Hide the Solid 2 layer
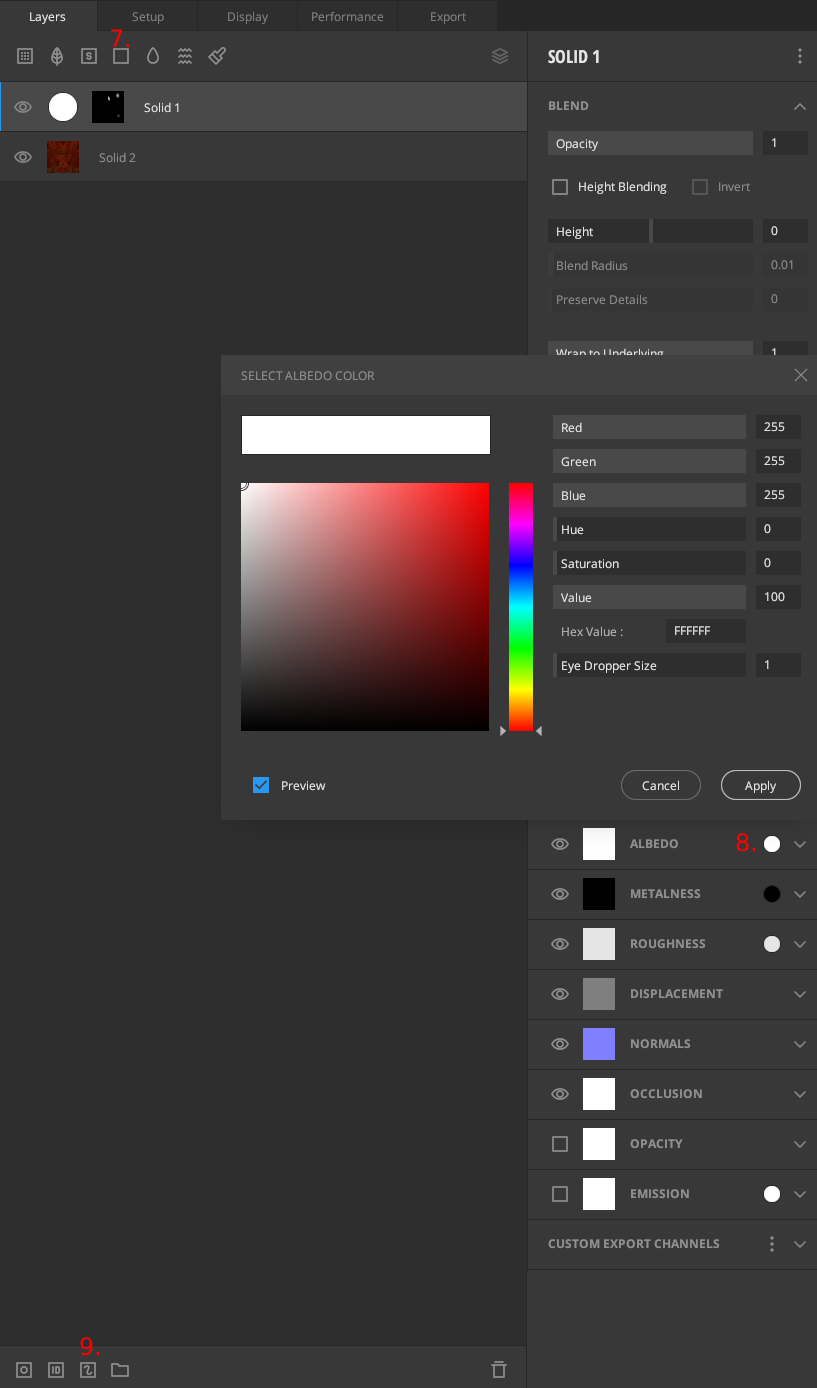The image size is (817, 1388). coord(23,157)
